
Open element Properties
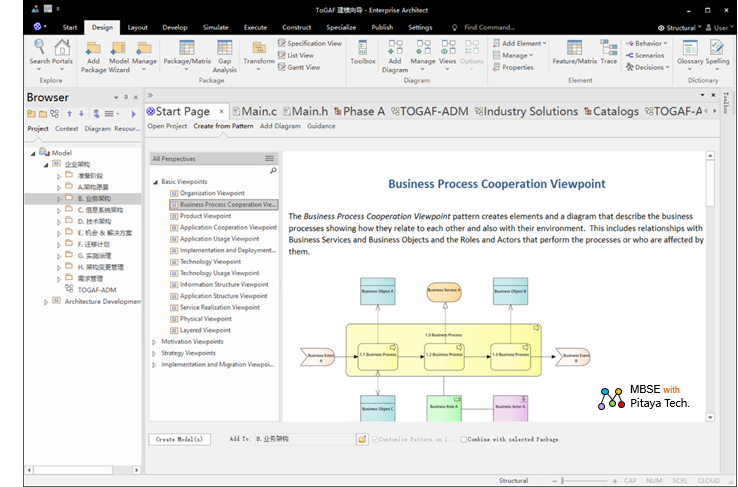(x=513, y=67)
